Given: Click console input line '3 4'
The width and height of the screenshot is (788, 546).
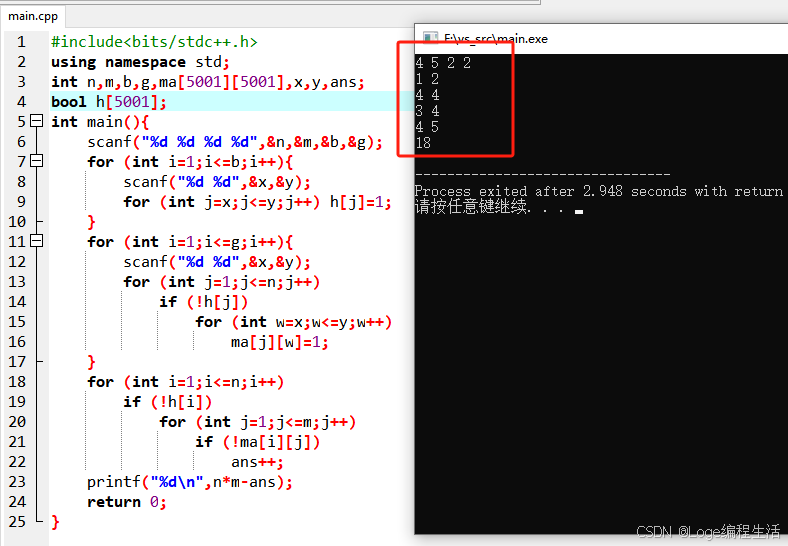Looking at the screenshot, I should click(x=427, y=111).
